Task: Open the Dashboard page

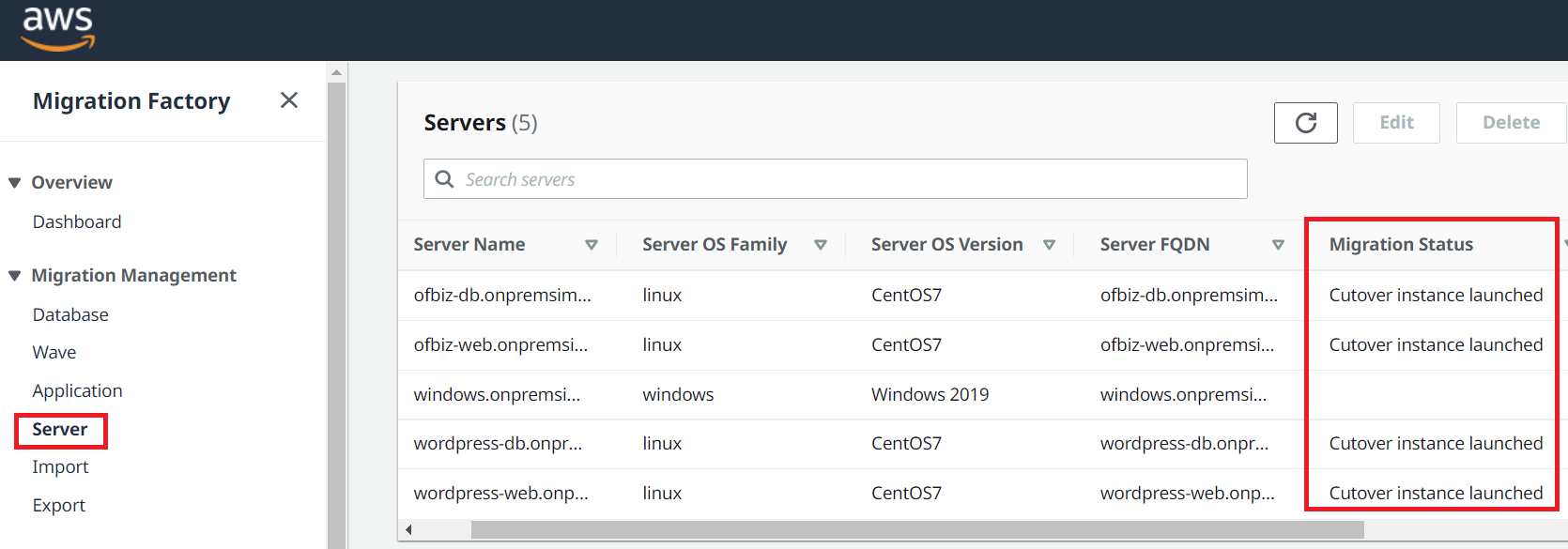Action: [77, 221]
